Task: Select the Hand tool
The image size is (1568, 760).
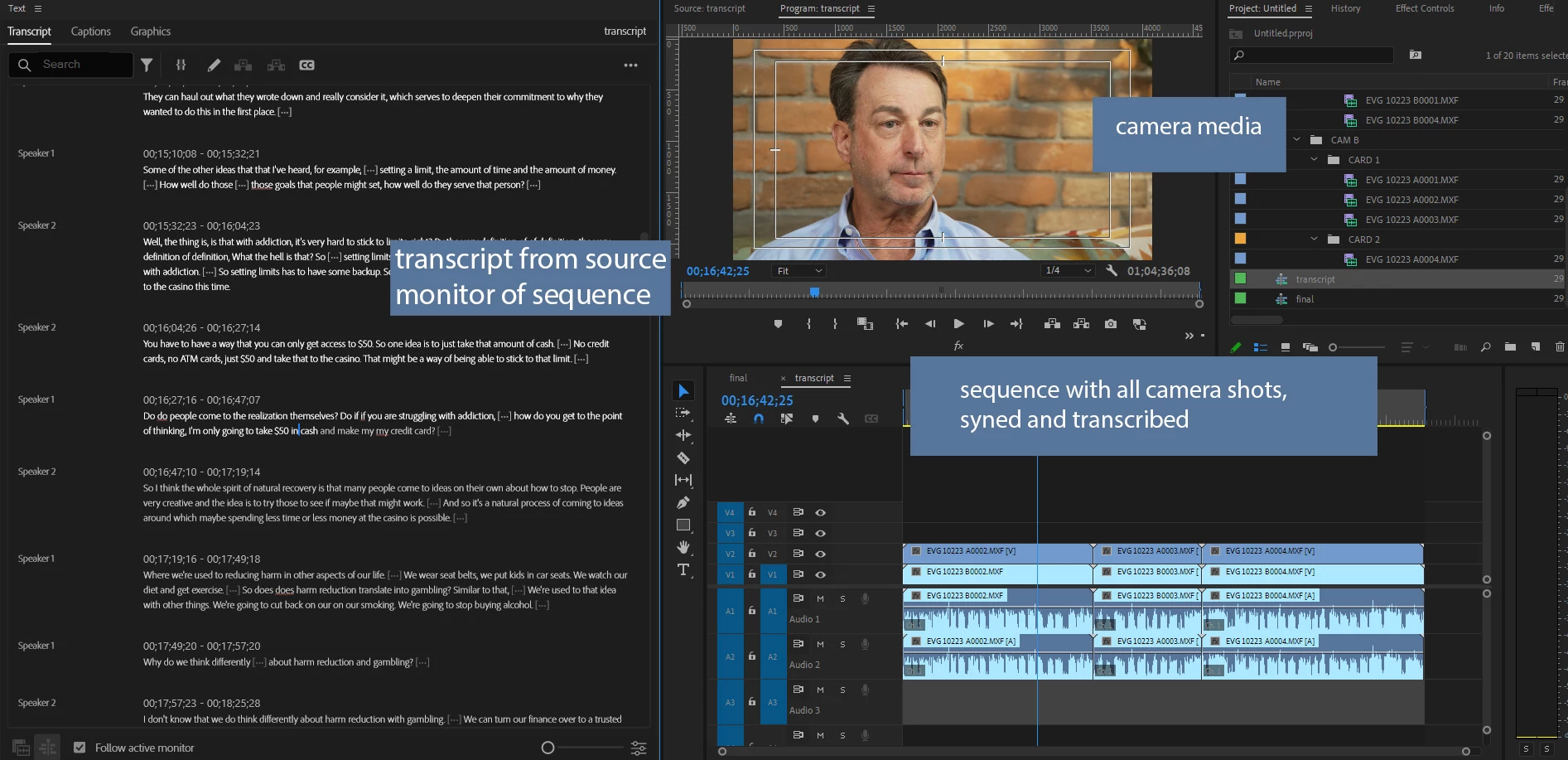Action: tap(683, 547)
